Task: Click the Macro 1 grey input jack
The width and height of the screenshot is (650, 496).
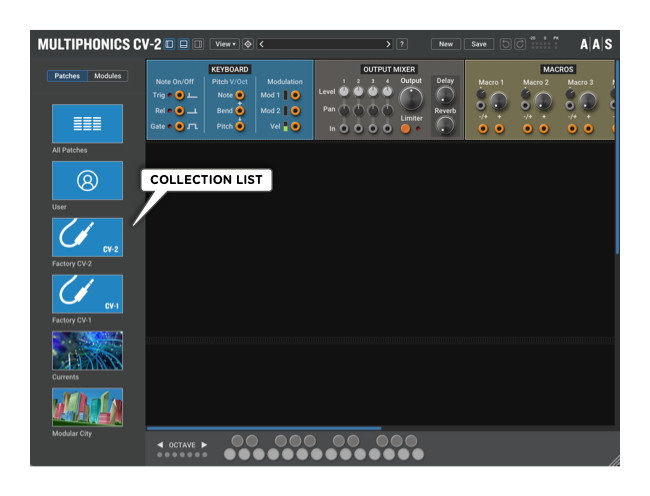Action: pos(481,105)
